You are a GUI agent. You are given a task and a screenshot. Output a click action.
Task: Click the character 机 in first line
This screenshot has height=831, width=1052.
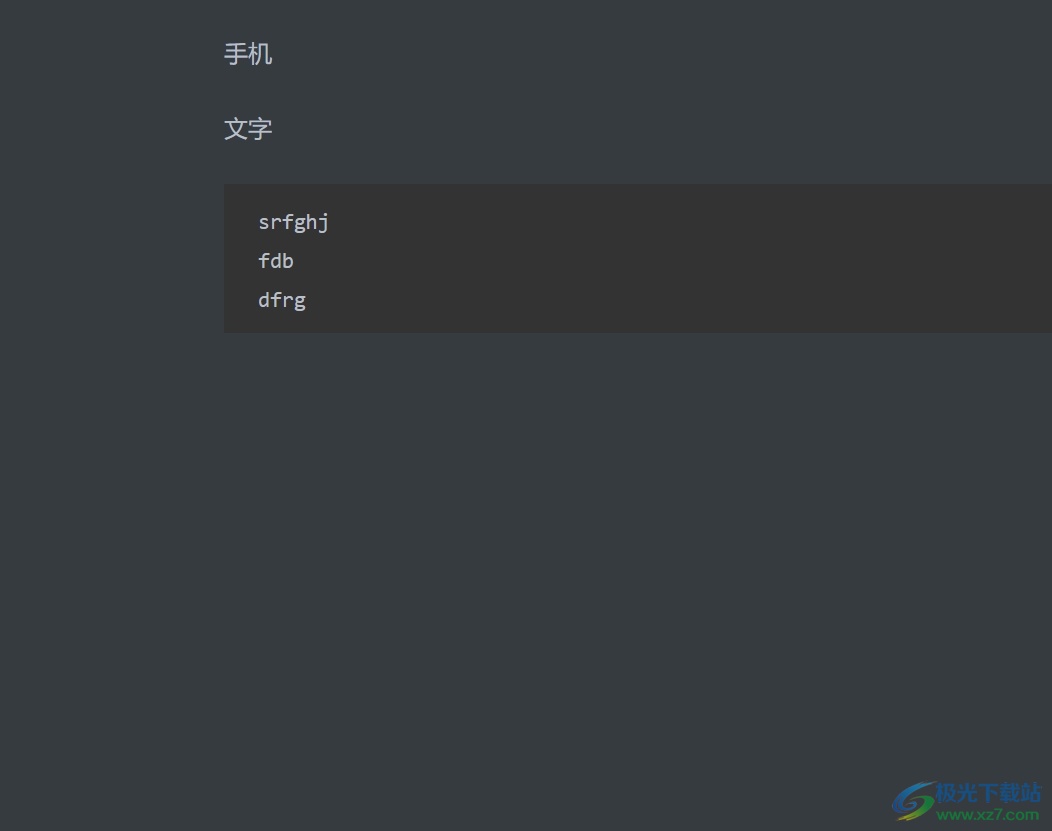(x=260, y=54)
